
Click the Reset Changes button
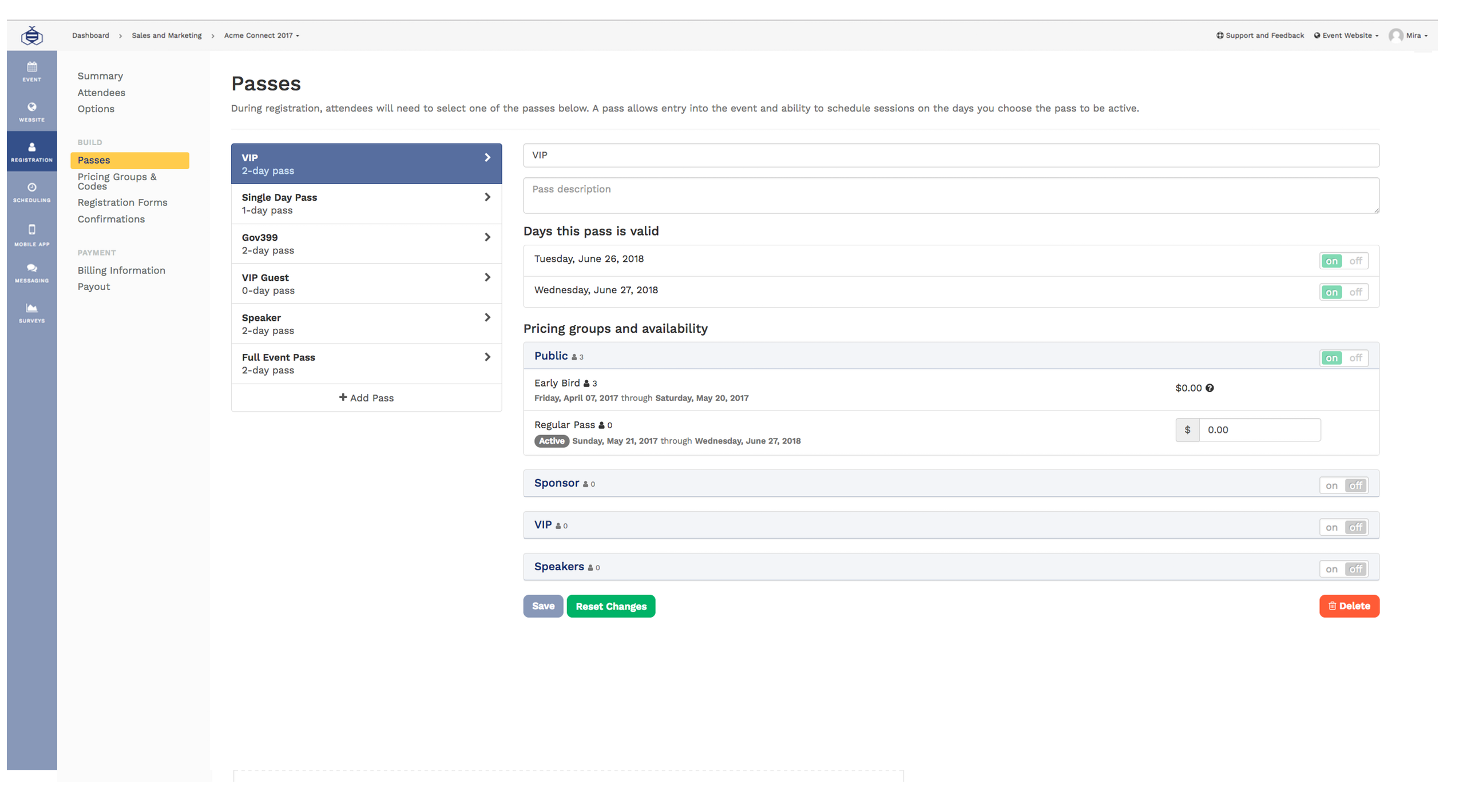(x=610, y=606)
